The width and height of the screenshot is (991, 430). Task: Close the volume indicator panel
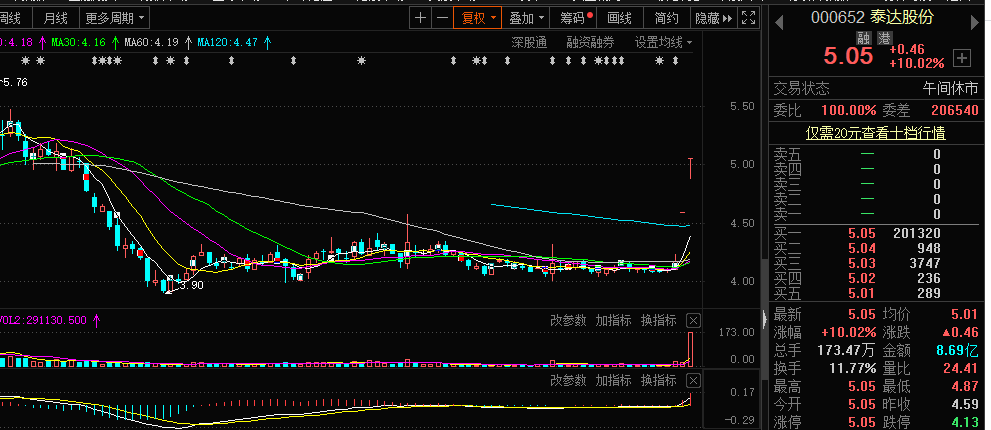(693, 321)
